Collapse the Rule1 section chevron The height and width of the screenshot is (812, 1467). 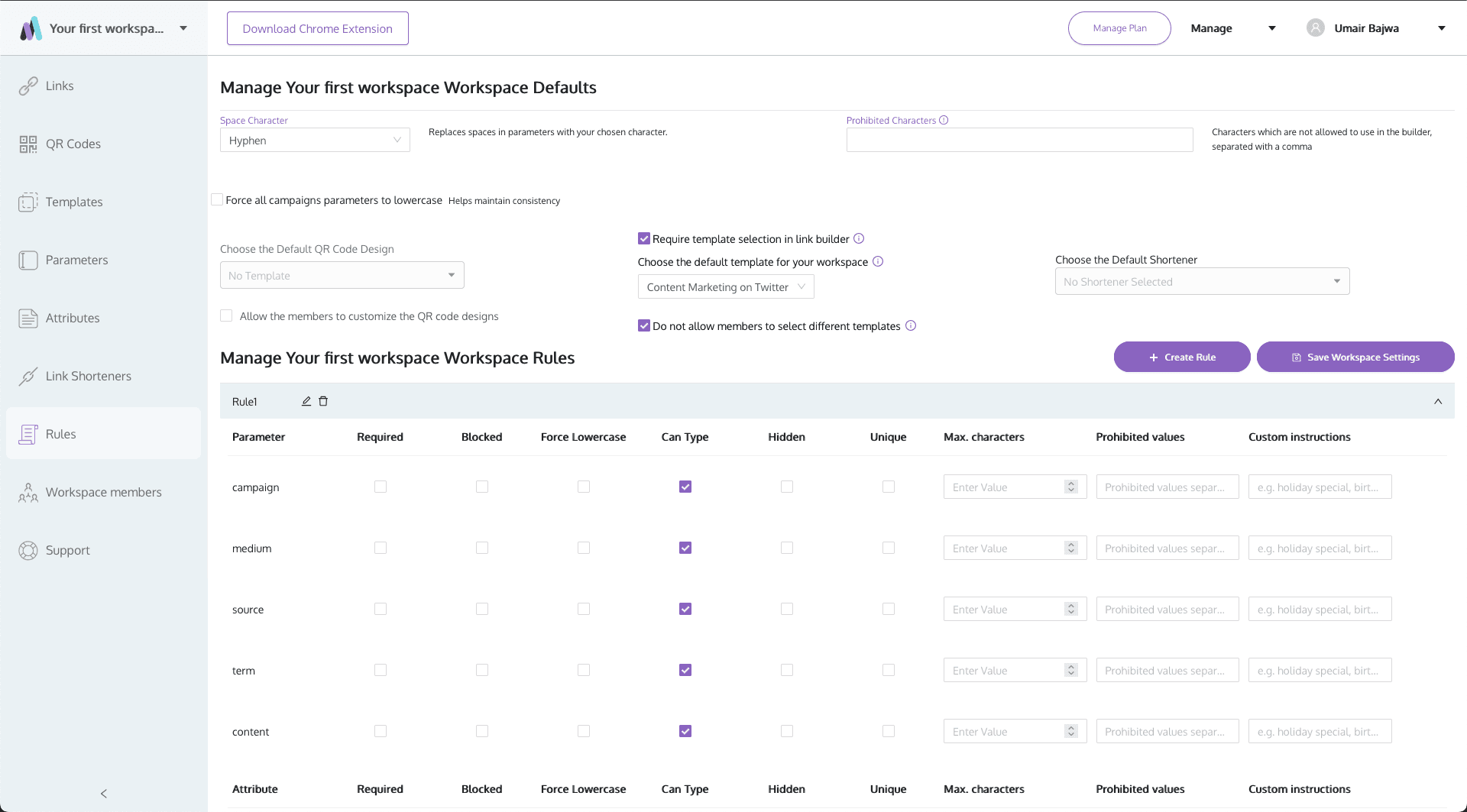pyautogui.click(x=1438, y=401)
